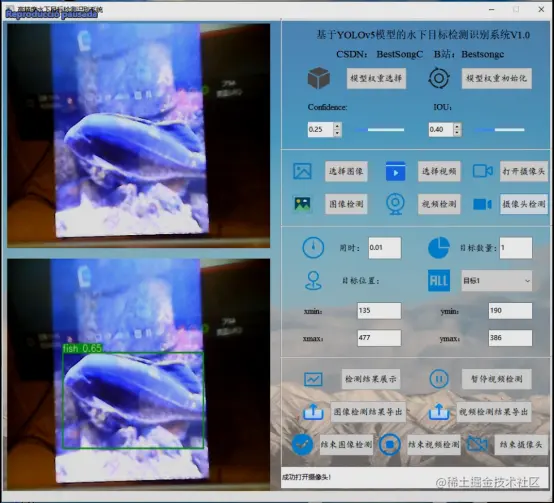
Task: Click the 结束摄像头 button
Action: click(x=521, y=444)
